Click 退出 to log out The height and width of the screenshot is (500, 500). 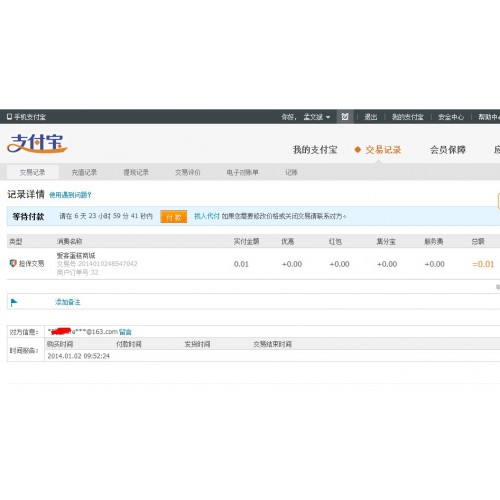(x=370, y=117)
